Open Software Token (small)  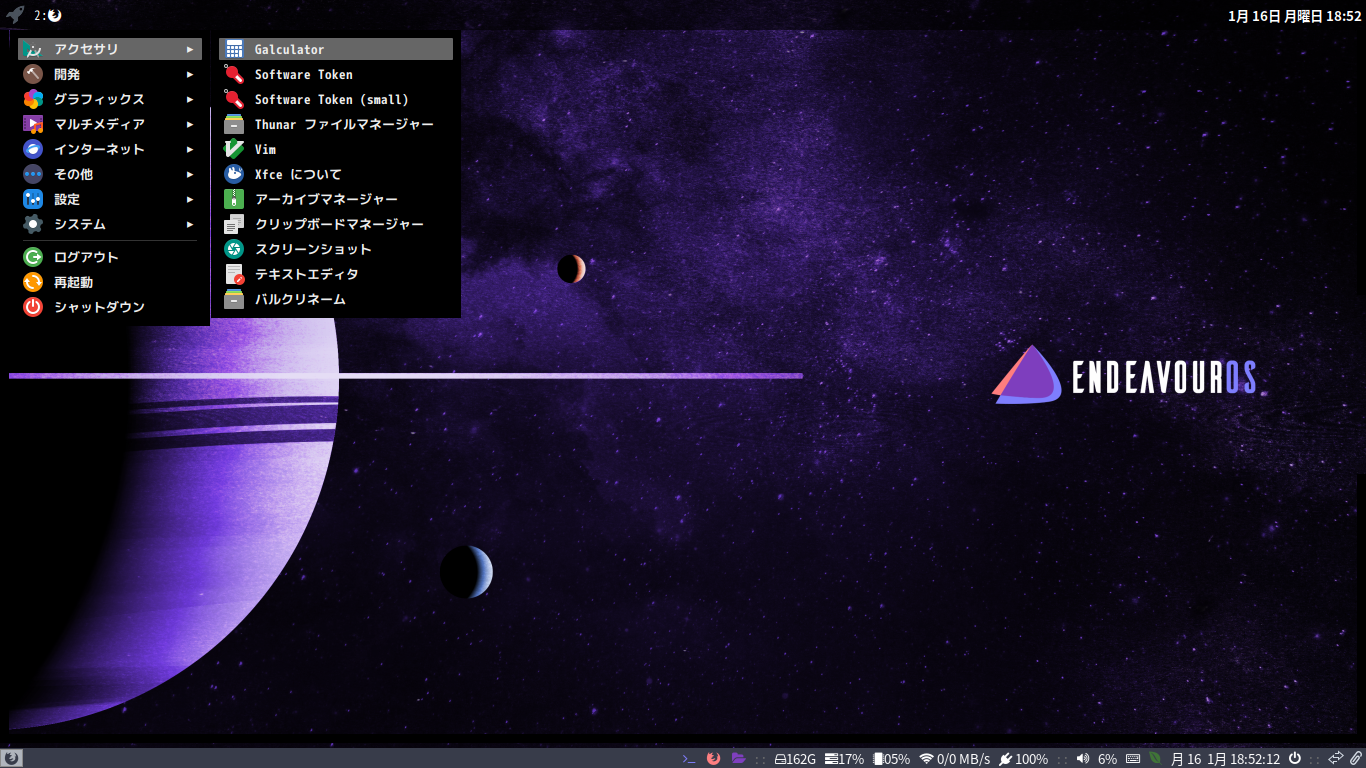click(x=336, y=99)
